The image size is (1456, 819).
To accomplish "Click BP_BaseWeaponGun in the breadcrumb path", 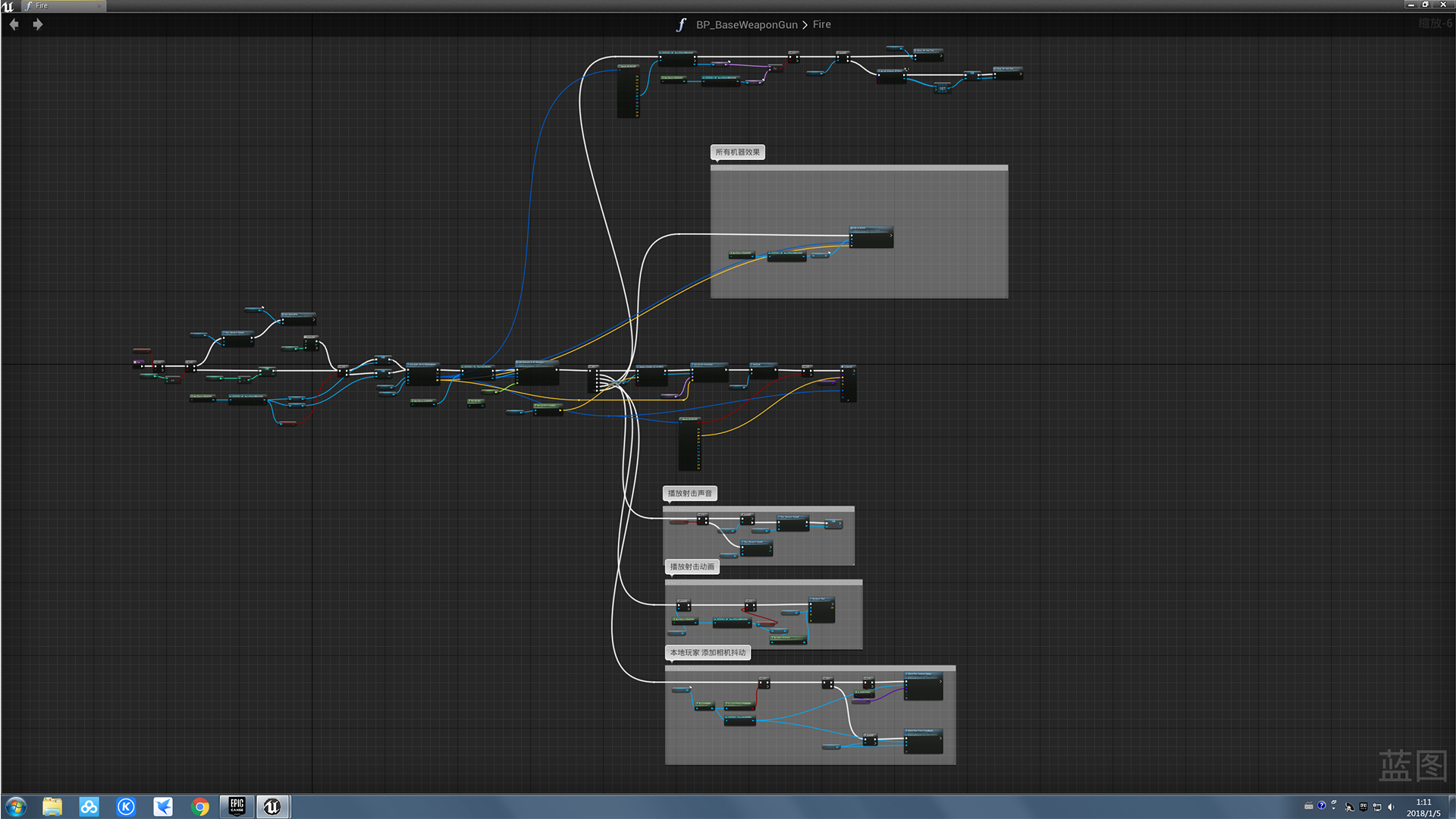I will click(745, 24).
